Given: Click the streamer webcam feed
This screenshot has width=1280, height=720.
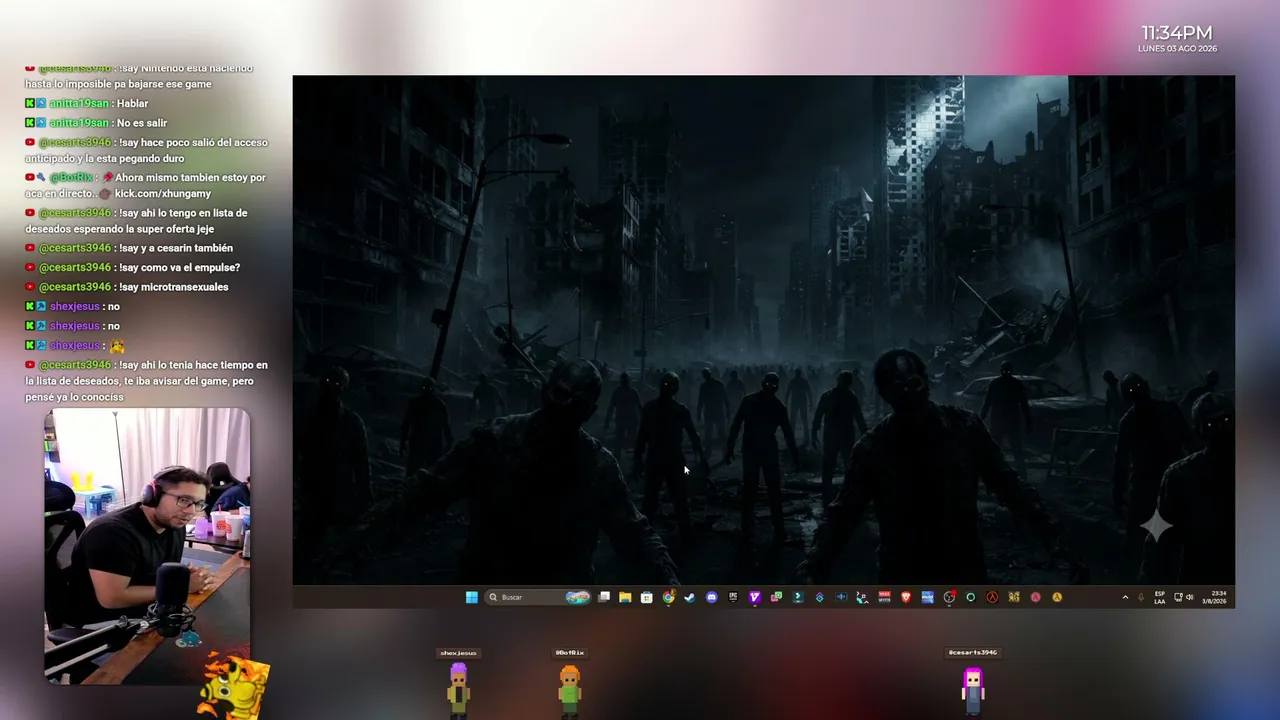Looking at the screenshot, I should 147,544.
